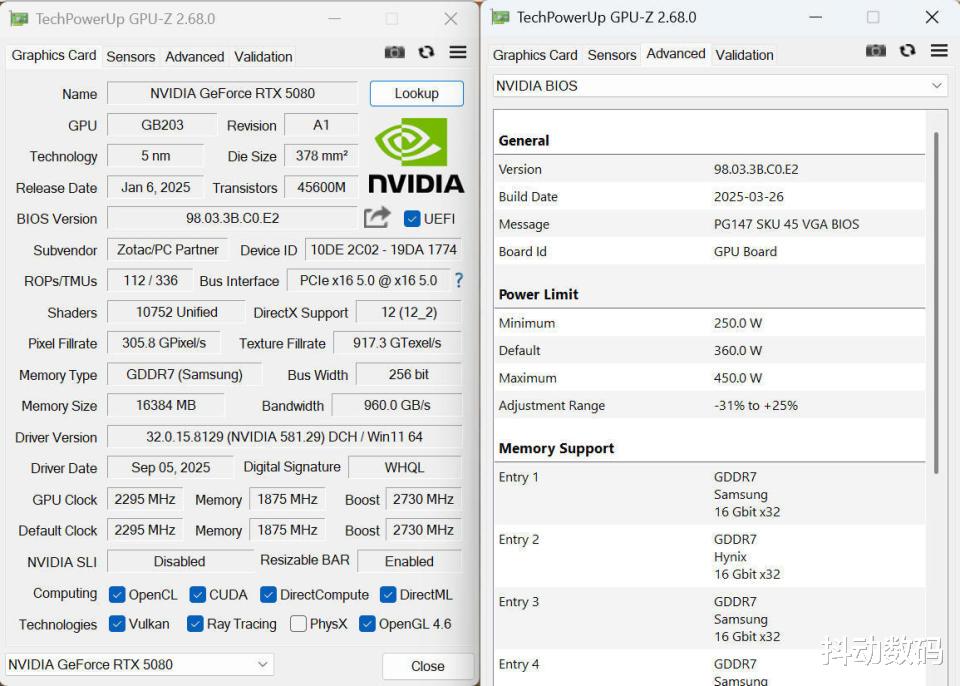Toggle the DirectCompute checkbox

pyautogui.click(x=268, y=595)
